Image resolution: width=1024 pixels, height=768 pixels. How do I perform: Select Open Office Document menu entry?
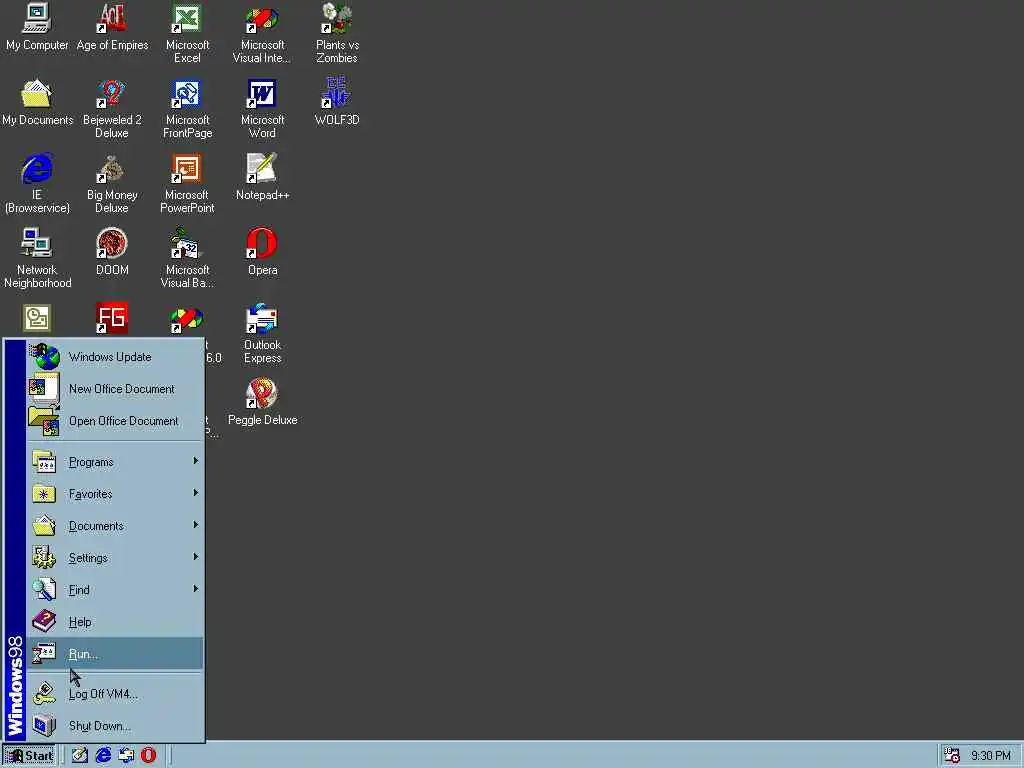115,421
